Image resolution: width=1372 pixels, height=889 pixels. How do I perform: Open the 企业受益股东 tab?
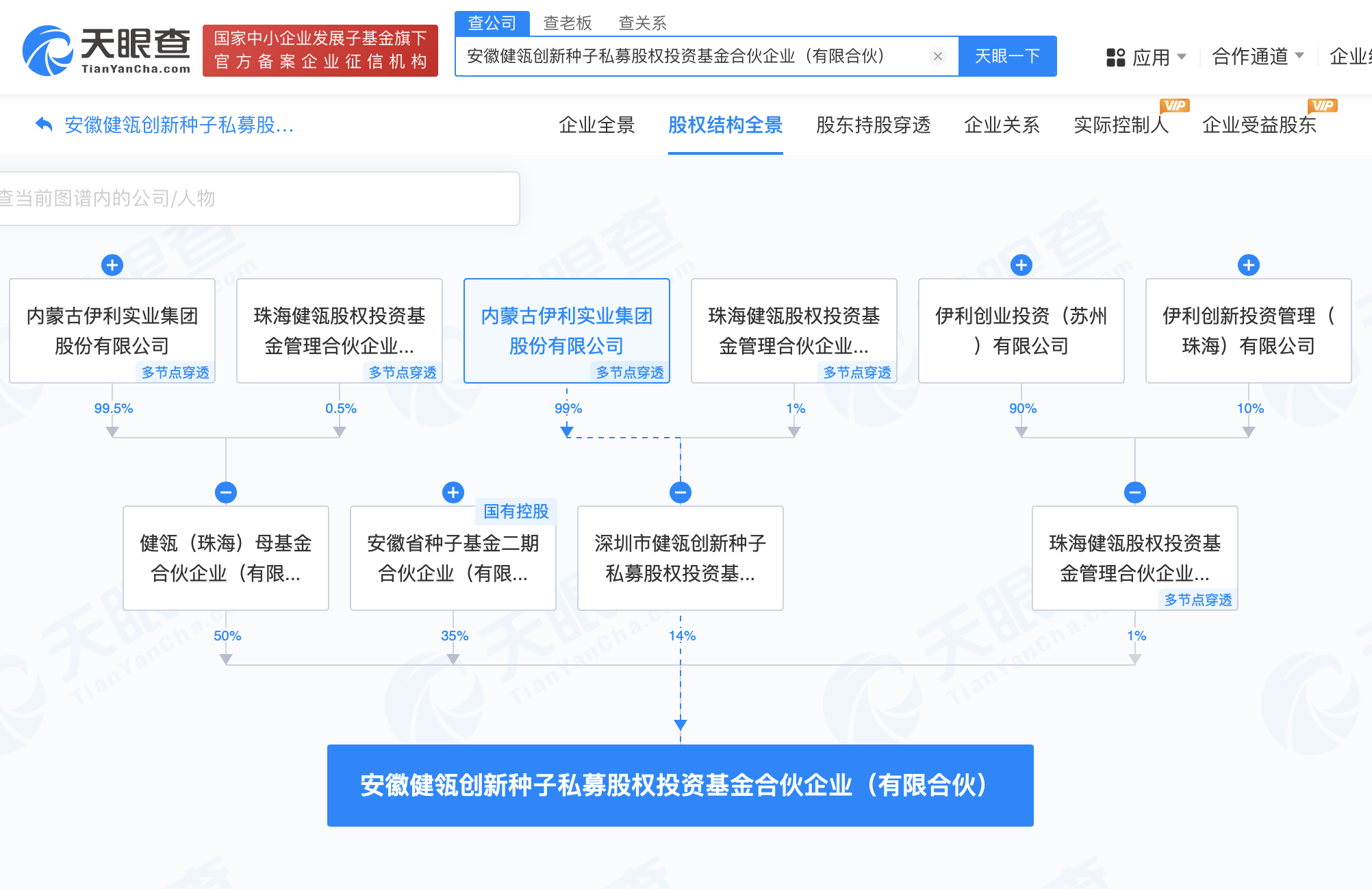pyautogui.click(x=1260, y=125)
